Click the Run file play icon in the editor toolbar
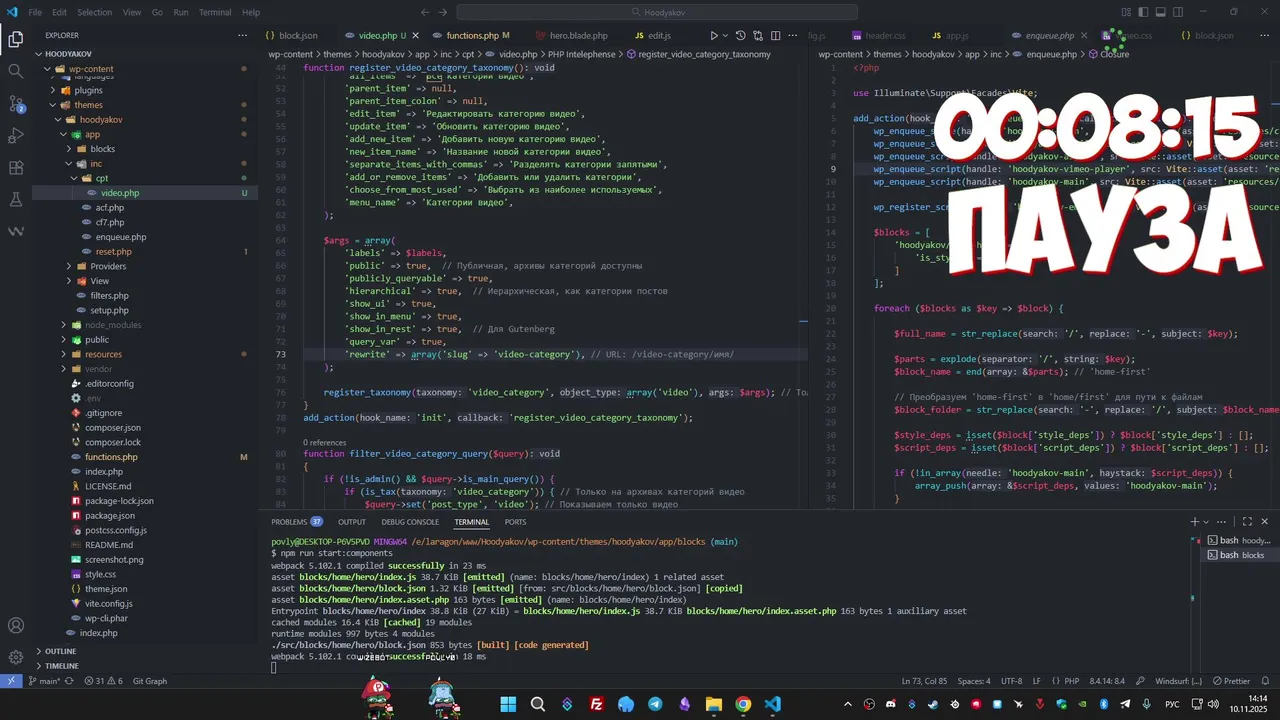This screenshot has width=1280, height=720. click(713, 35)
